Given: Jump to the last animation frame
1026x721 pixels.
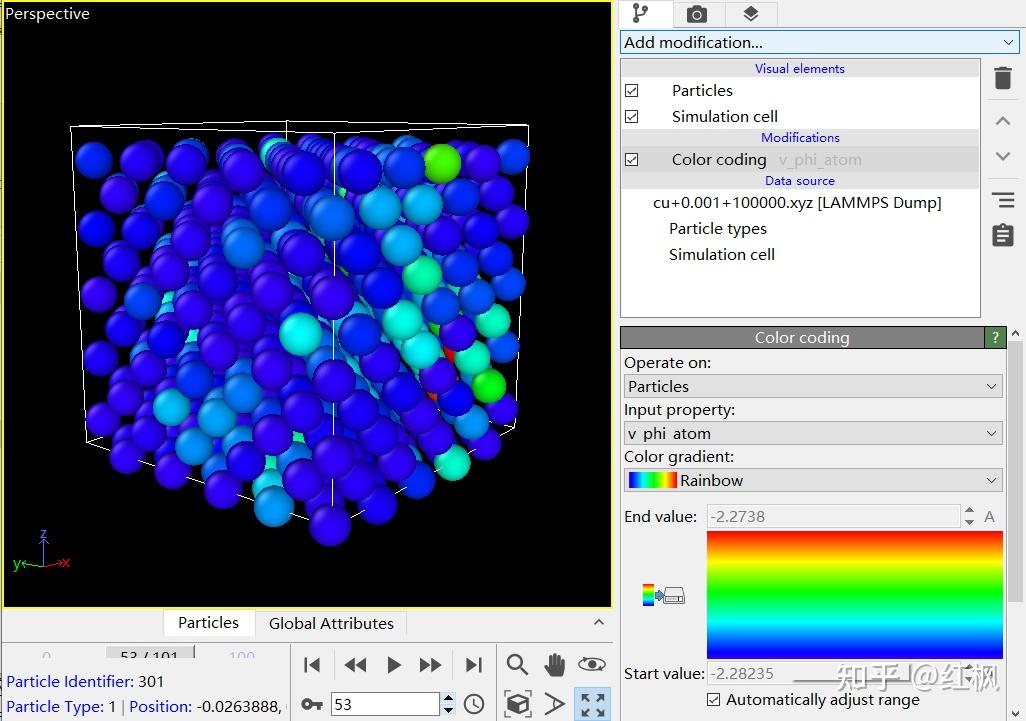Looking at the screenshot, I should pos(474,665).
